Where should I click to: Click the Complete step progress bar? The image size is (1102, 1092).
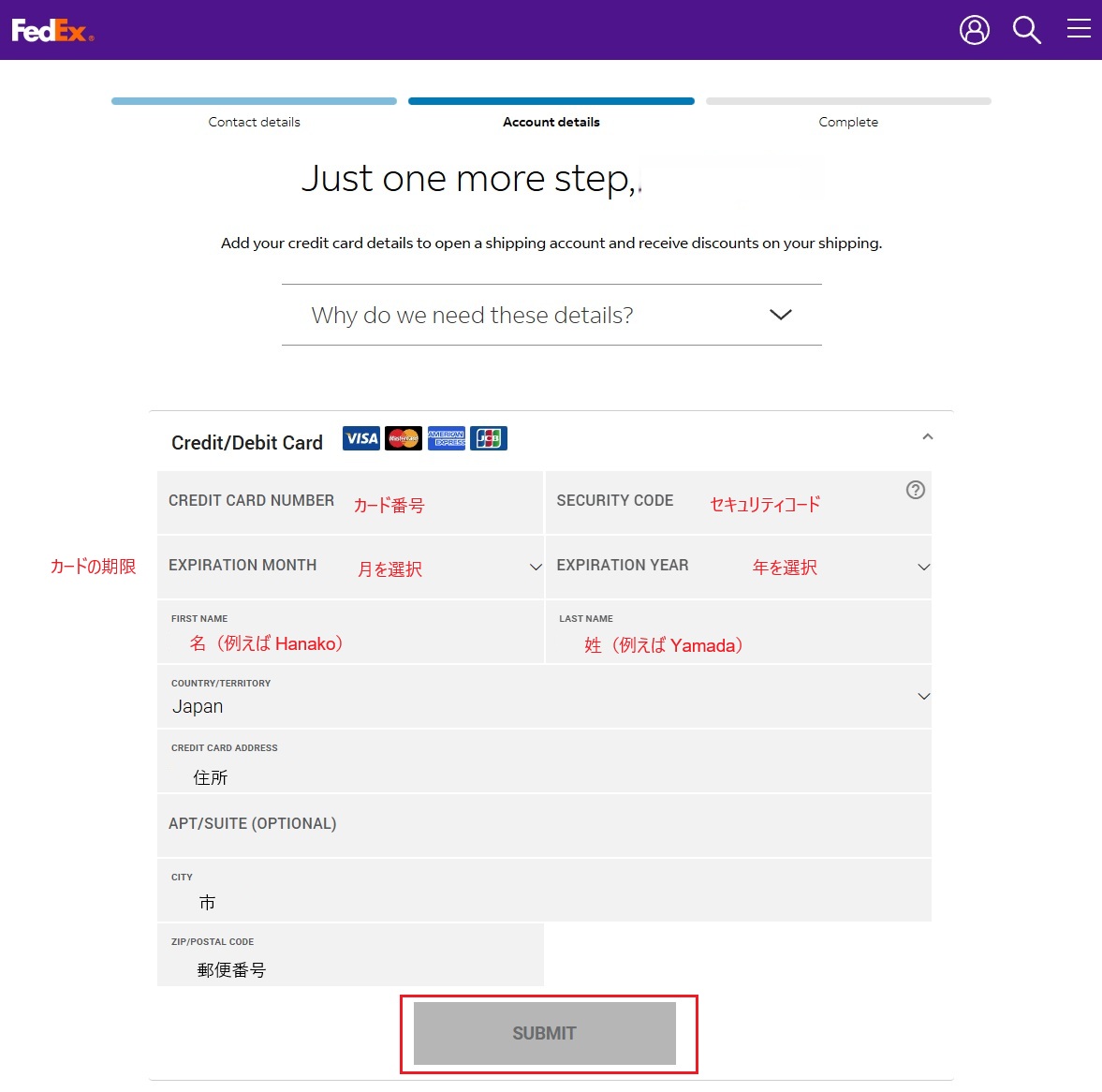click(848, 101)
